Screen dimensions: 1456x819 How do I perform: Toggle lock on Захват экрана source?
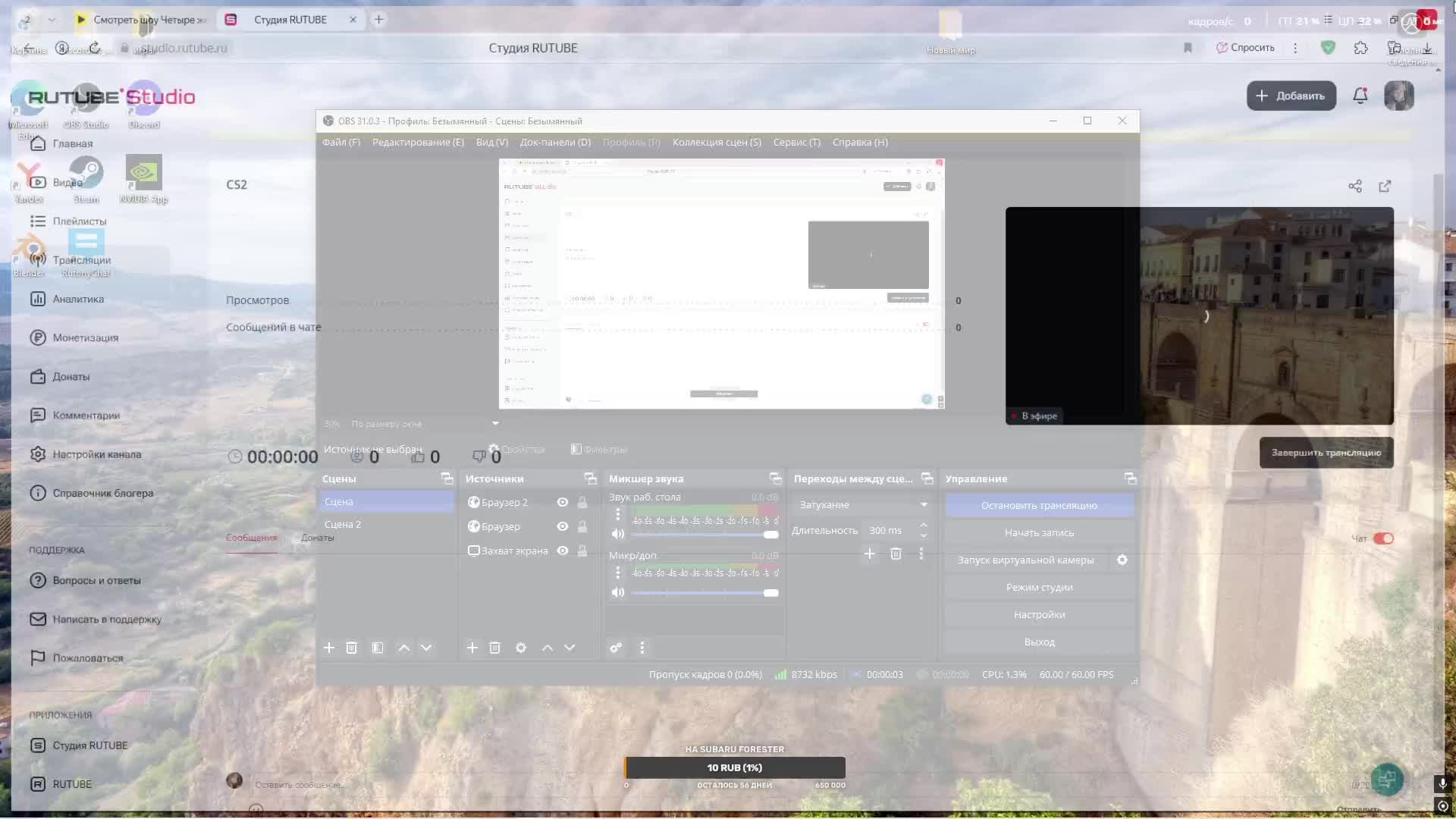click(582, 551)
